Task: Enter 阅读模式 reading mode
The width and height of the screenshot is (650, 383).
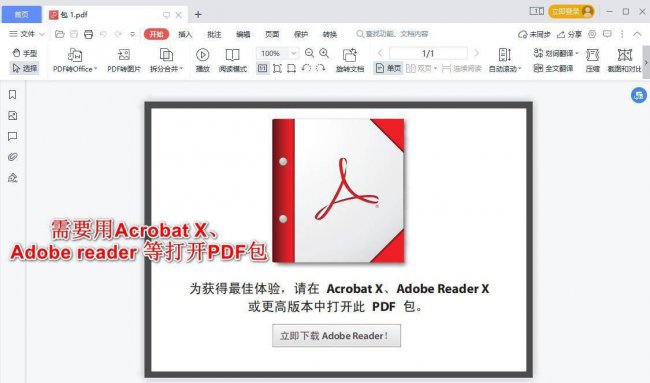Action: point(233,61)
